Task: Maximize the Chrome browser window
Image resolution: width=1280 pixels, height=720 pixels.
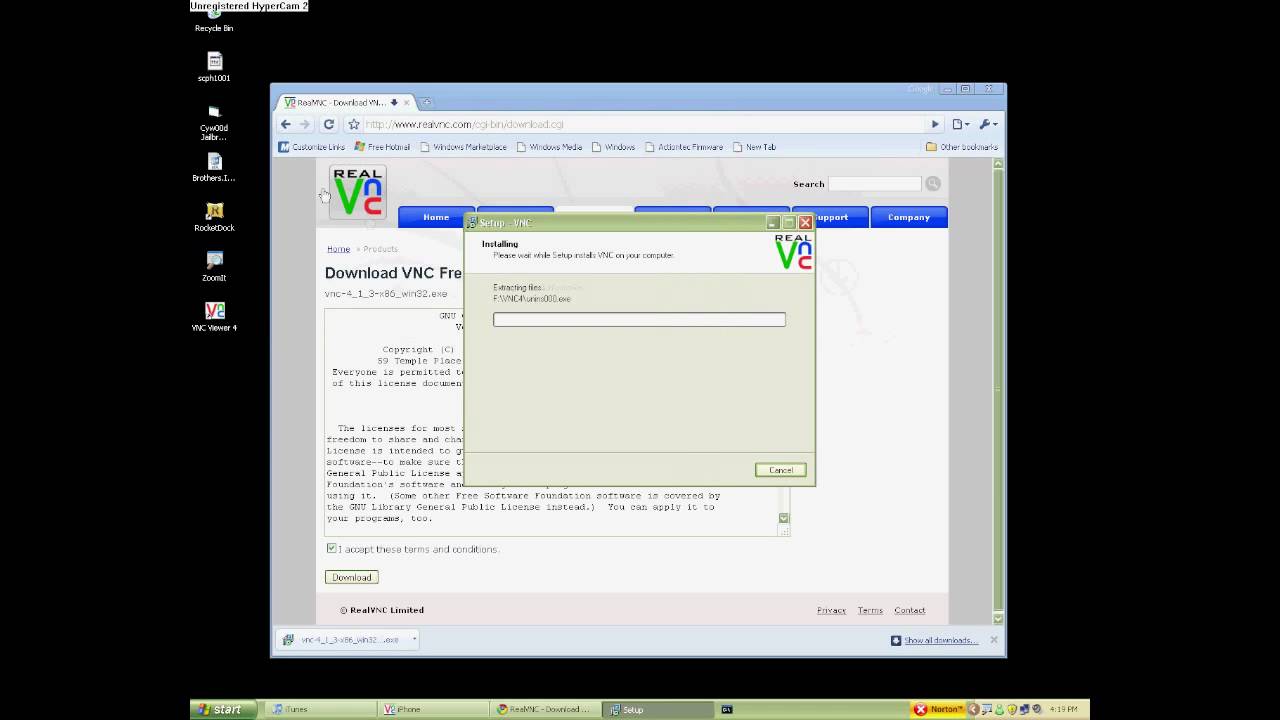Action: [x=966, y=89]
